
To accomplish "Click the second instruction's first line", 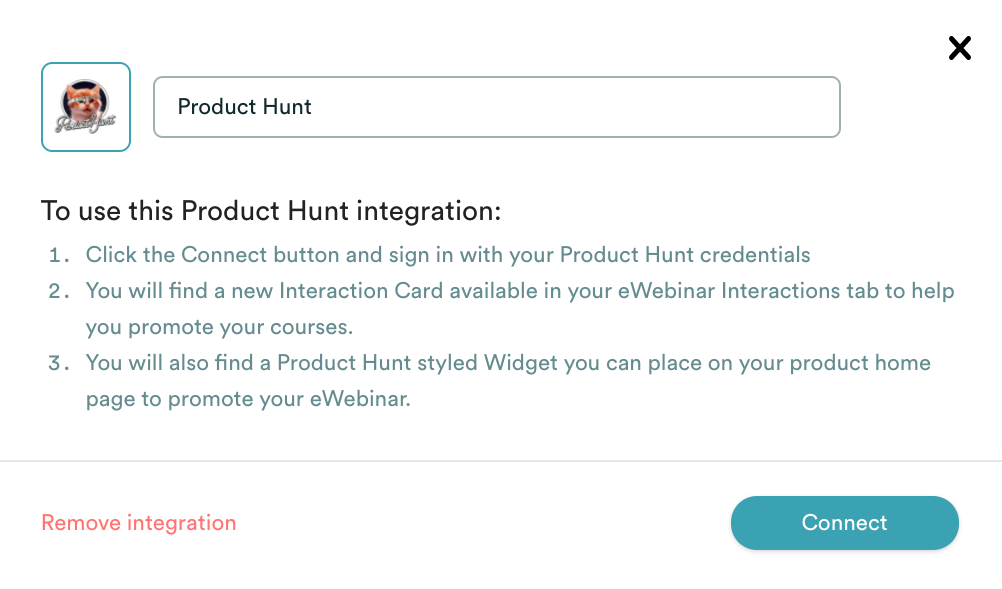I will (520, 291).
